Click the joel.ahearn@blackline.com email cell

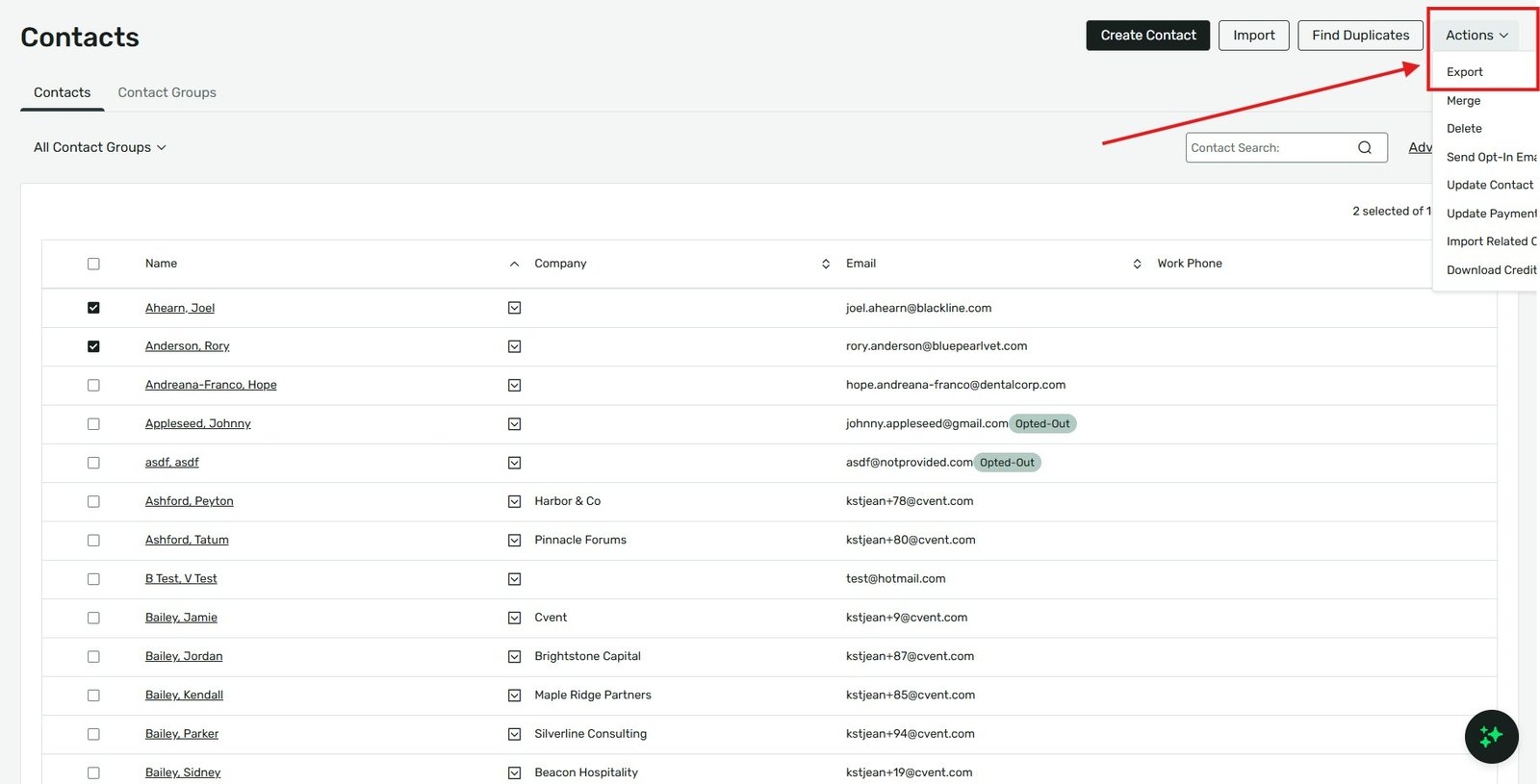[918, 308]
